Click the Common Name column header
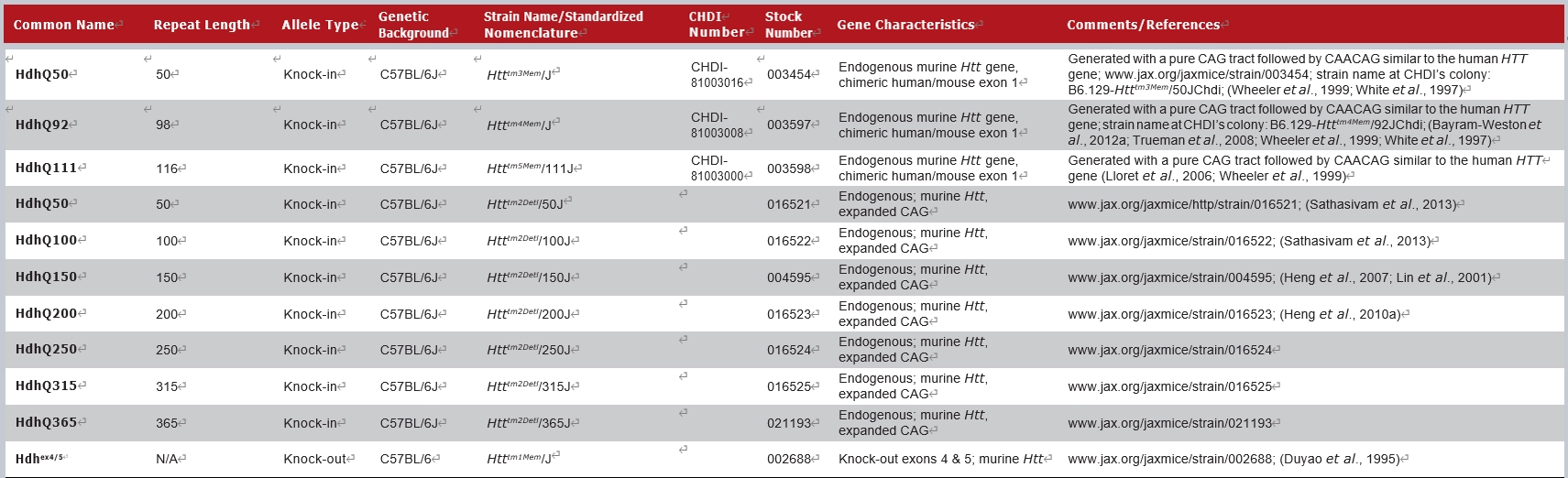Screen dimensions: 1568x478 click(64, 25)
